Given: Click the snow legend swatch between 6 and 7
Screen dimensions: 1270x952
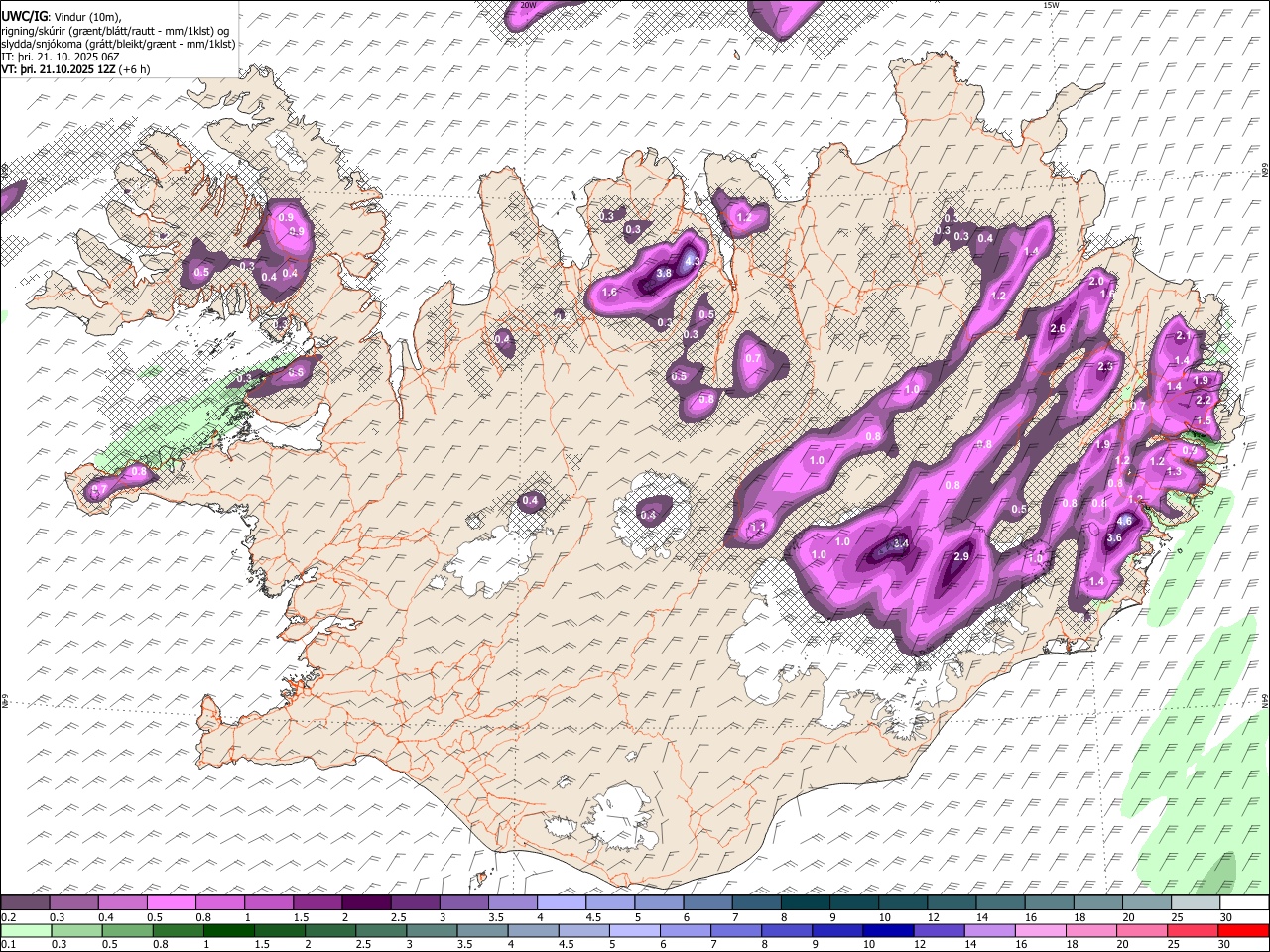Looking at the screenshot, I should coord(706,903).
